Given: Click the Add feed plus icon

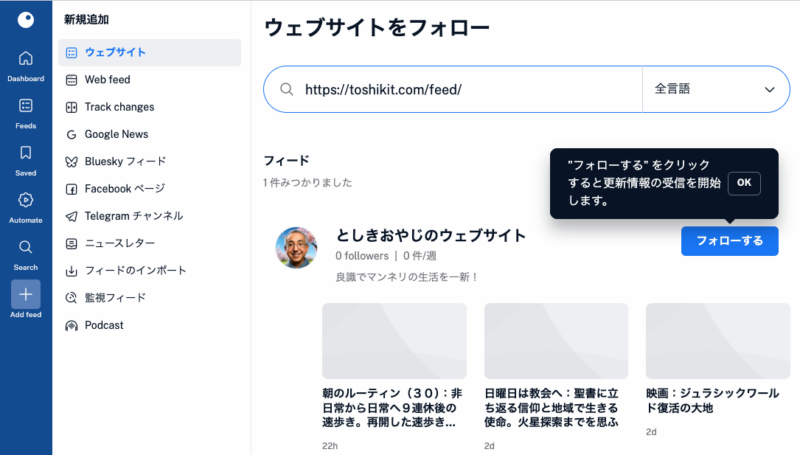Looking at the screenshot, I should (26, 294).
